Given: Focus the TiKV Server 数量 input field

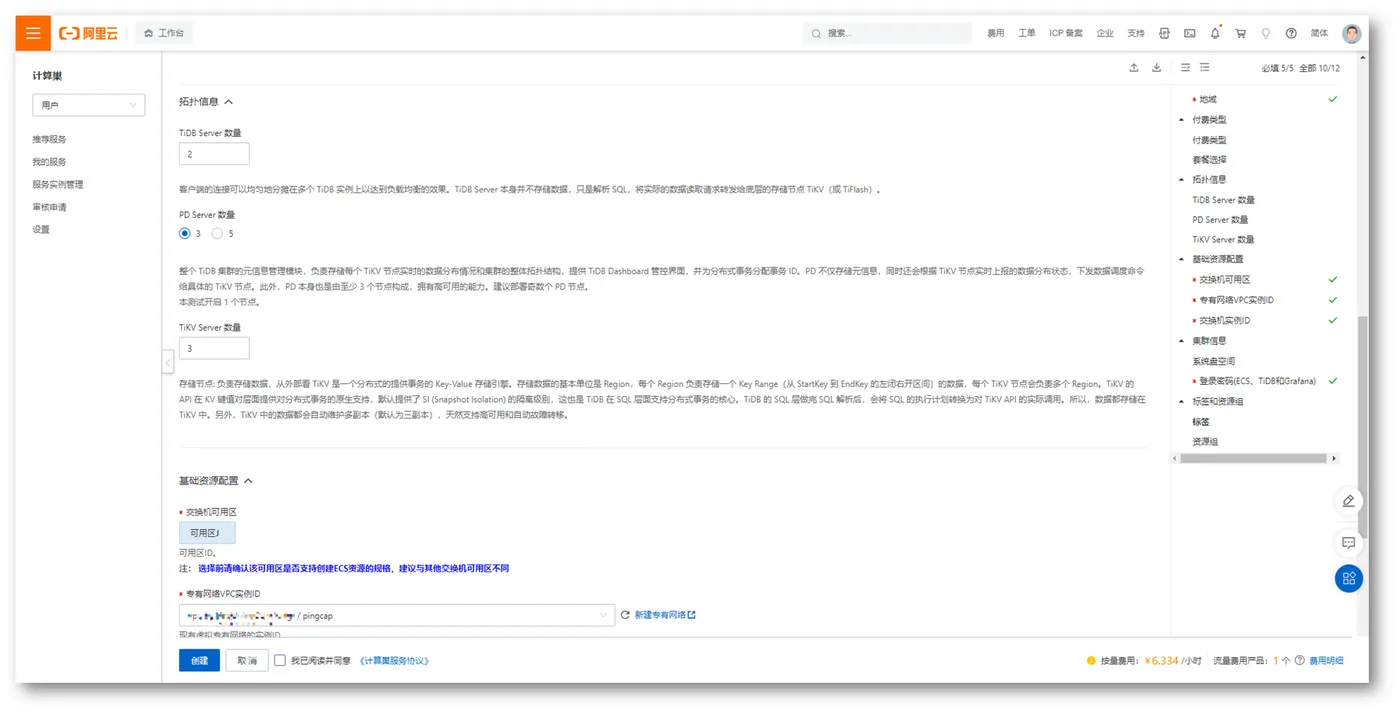Looking at the screenshot, I should [x=214, y=348].
